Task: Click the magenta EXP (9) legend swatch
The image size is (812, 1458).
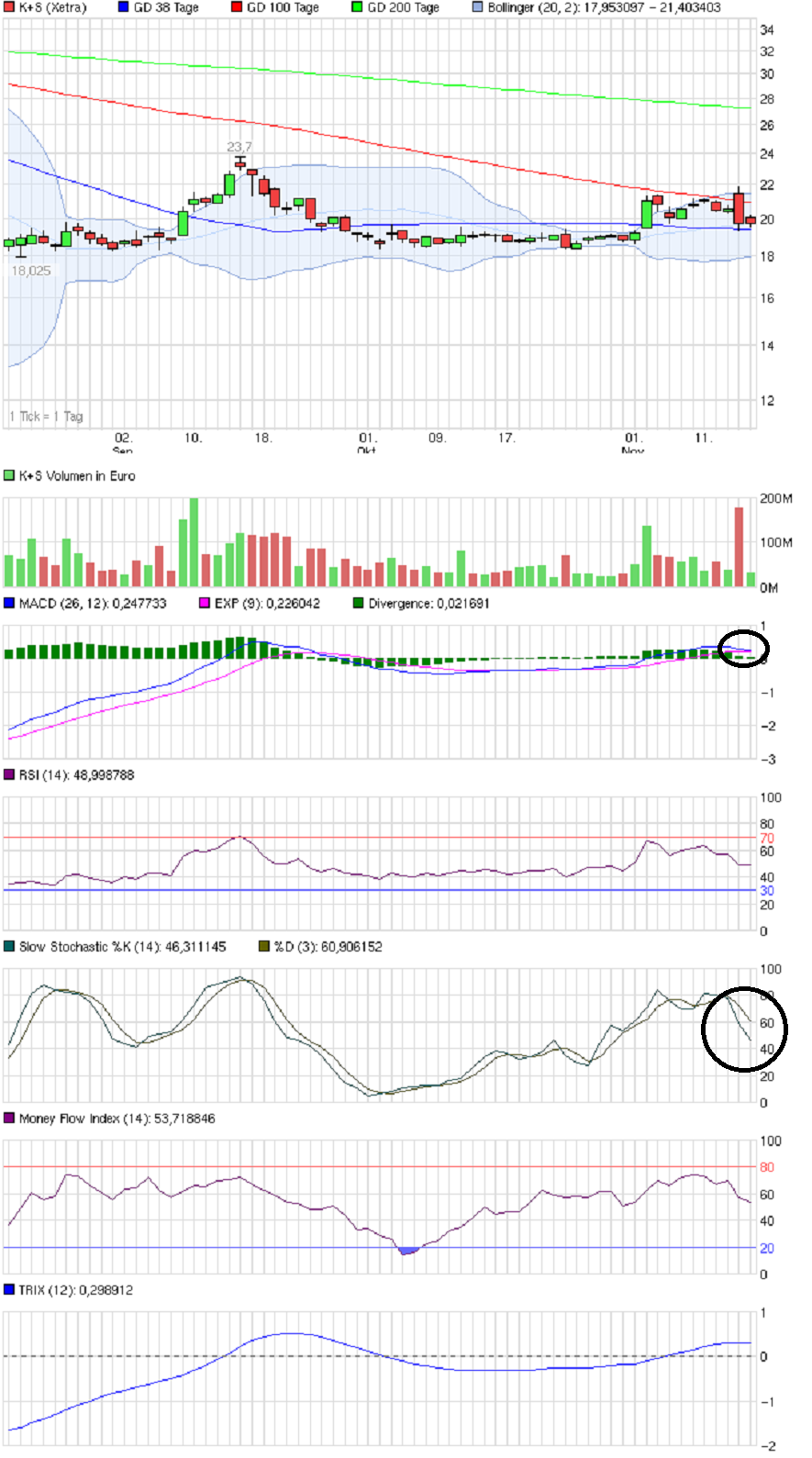Action: click(x=205, y=603)
